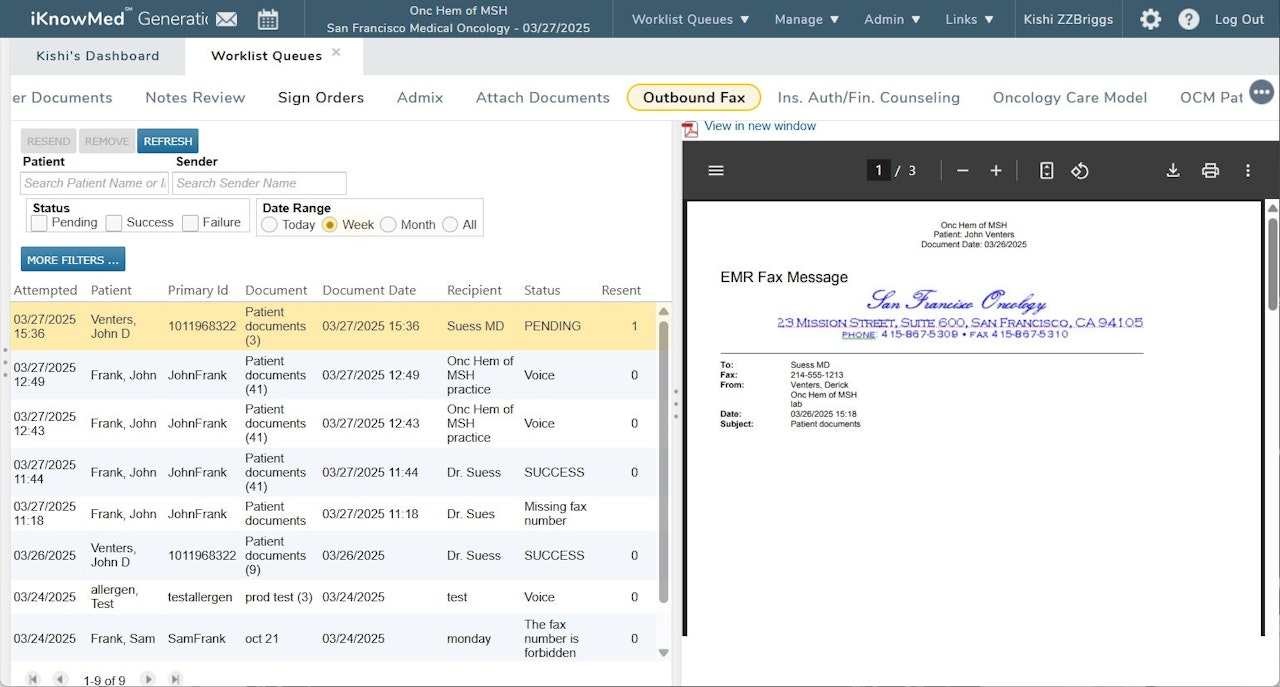Screen dimensions: 1280x687
Task: Open the mail envelope icon in header
Action: click(x=227, y=19)
